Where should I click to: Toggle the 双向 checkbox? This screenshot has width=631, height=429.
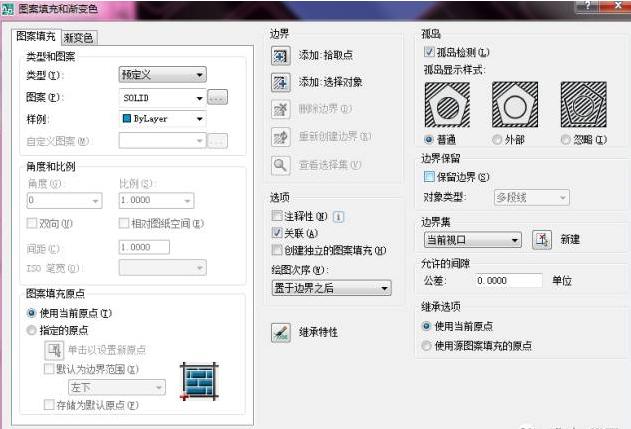[x=31, y=223]
